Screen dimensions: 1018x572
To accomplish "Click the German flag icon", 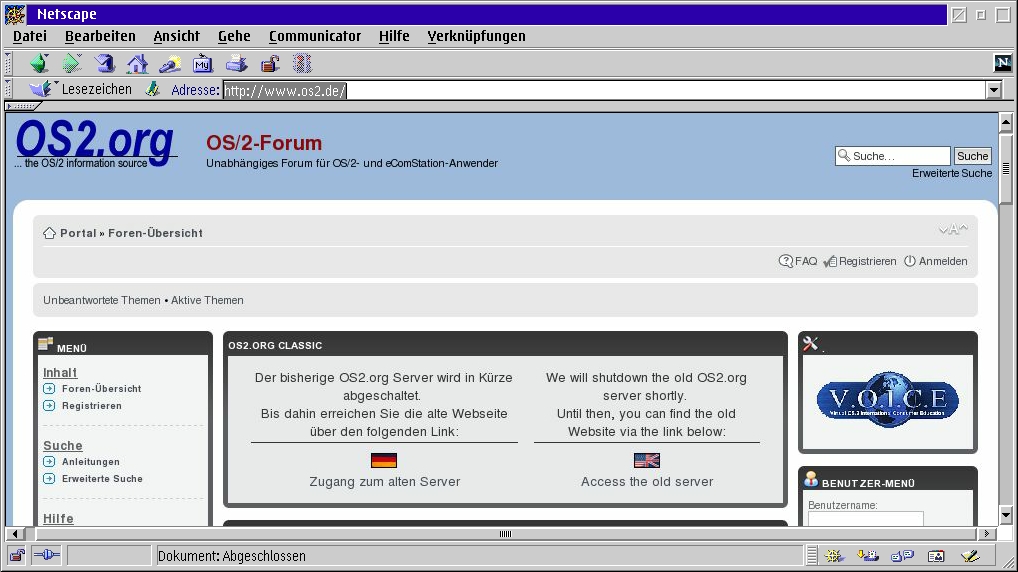I will [384, 460].
